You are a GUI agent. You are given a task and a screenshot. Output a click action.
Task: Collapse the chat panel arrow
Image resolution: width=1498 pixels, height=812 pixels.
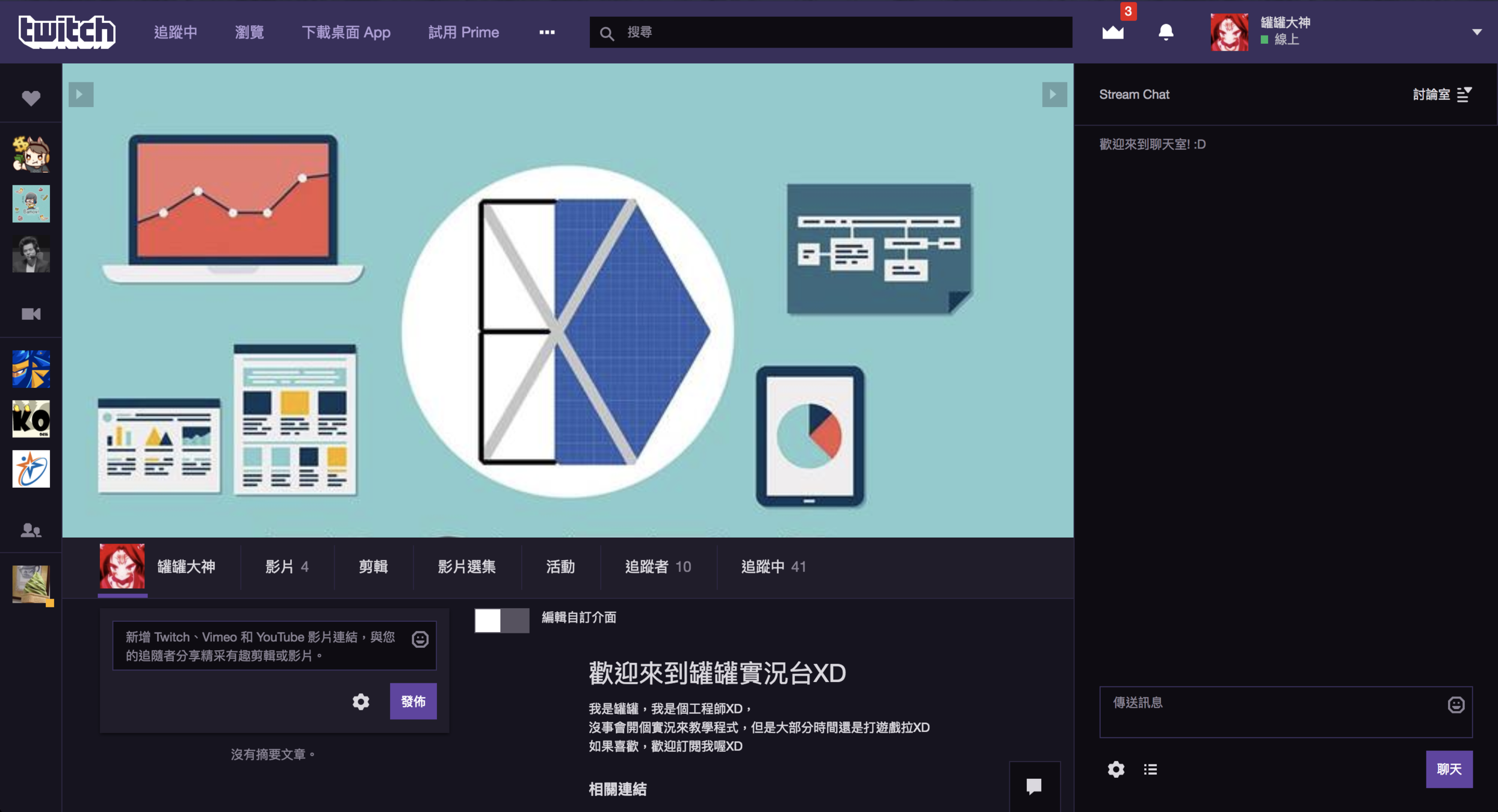click(x=1054, y=94)
